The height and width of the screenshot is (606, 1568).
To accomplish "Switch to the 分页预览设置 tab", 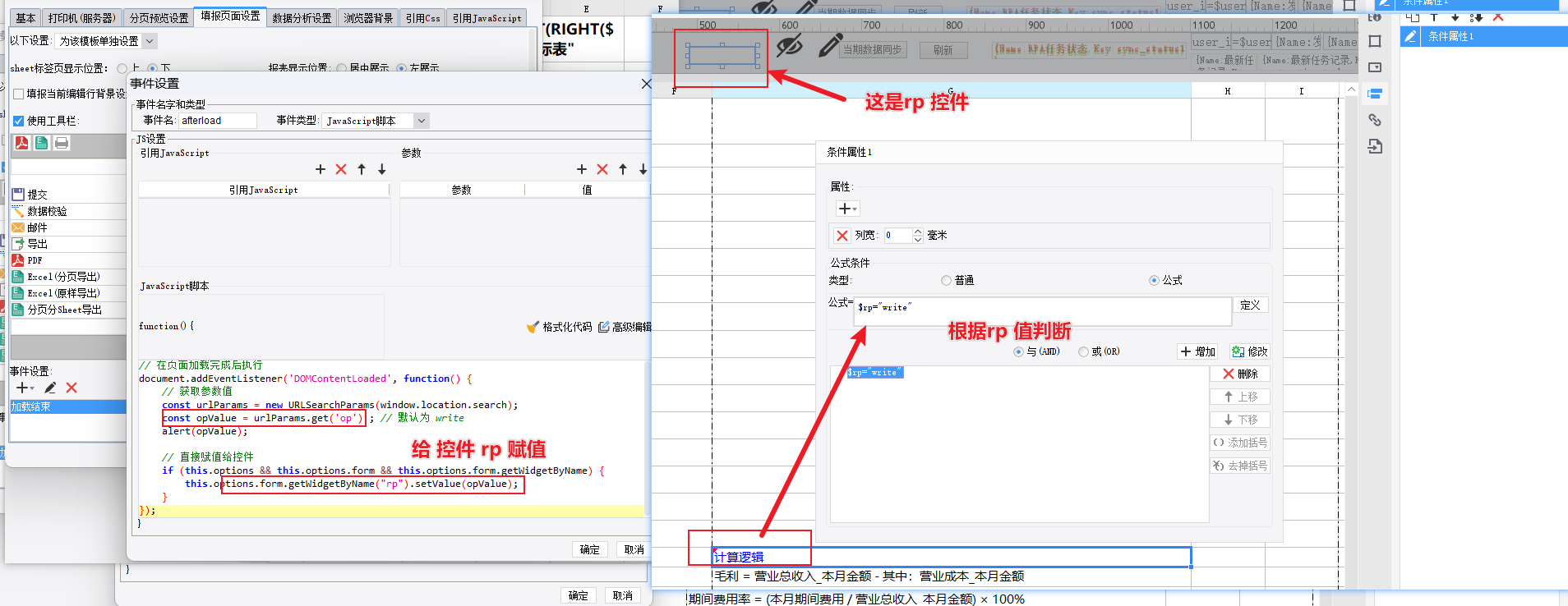I will point(159,18).
